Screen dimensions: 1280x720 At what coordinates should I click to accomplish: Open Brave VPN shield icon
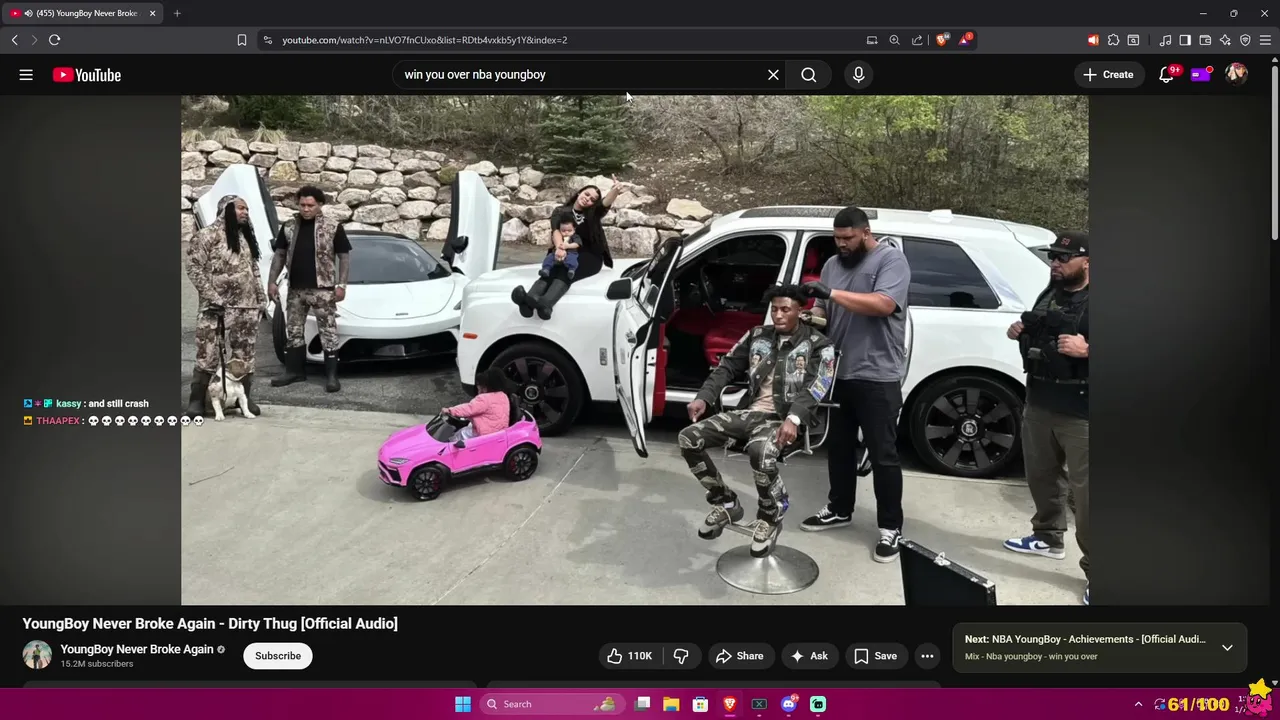(x=1245, y=40)
